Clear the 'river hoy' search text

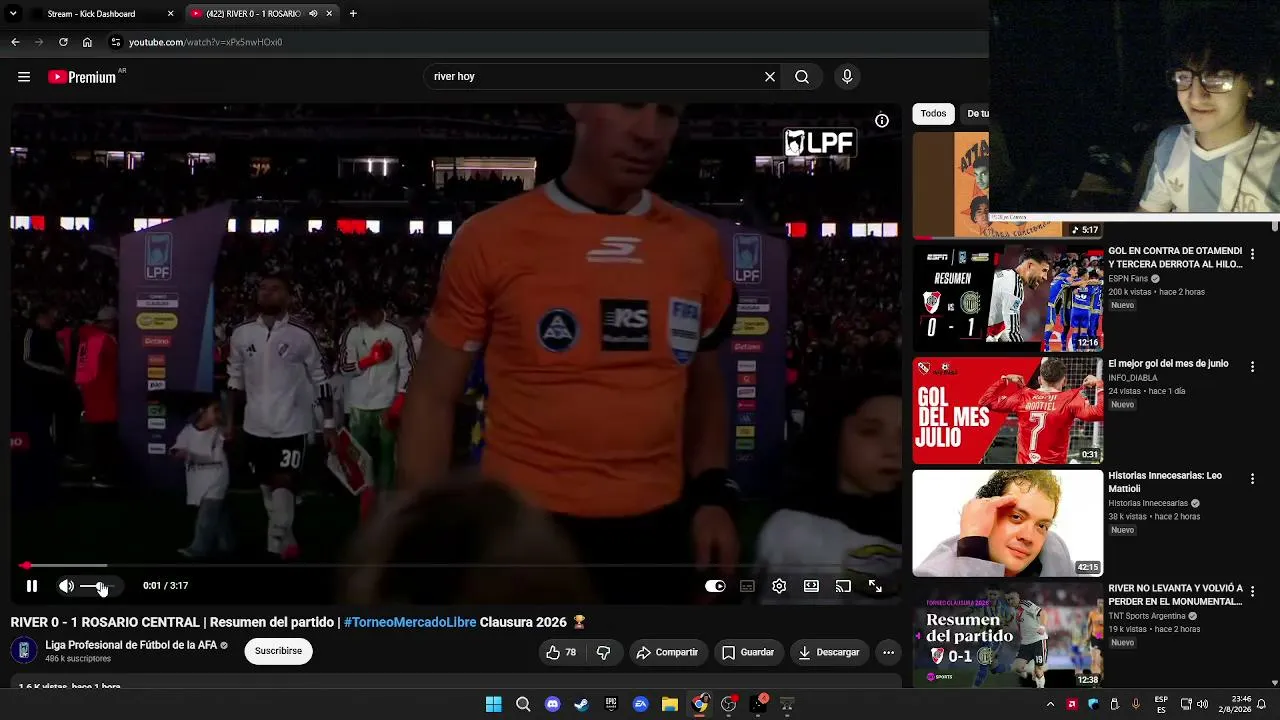[770, 77]
